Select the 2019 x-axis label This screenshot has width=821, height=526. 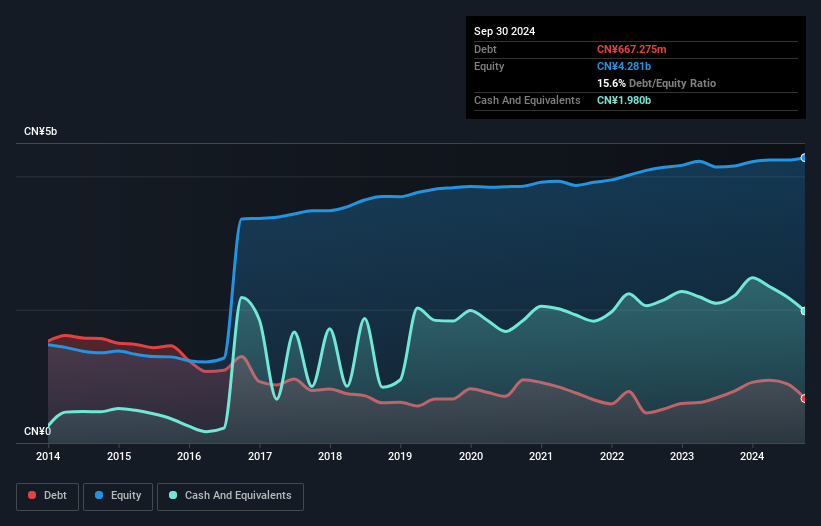click(400, 456)
